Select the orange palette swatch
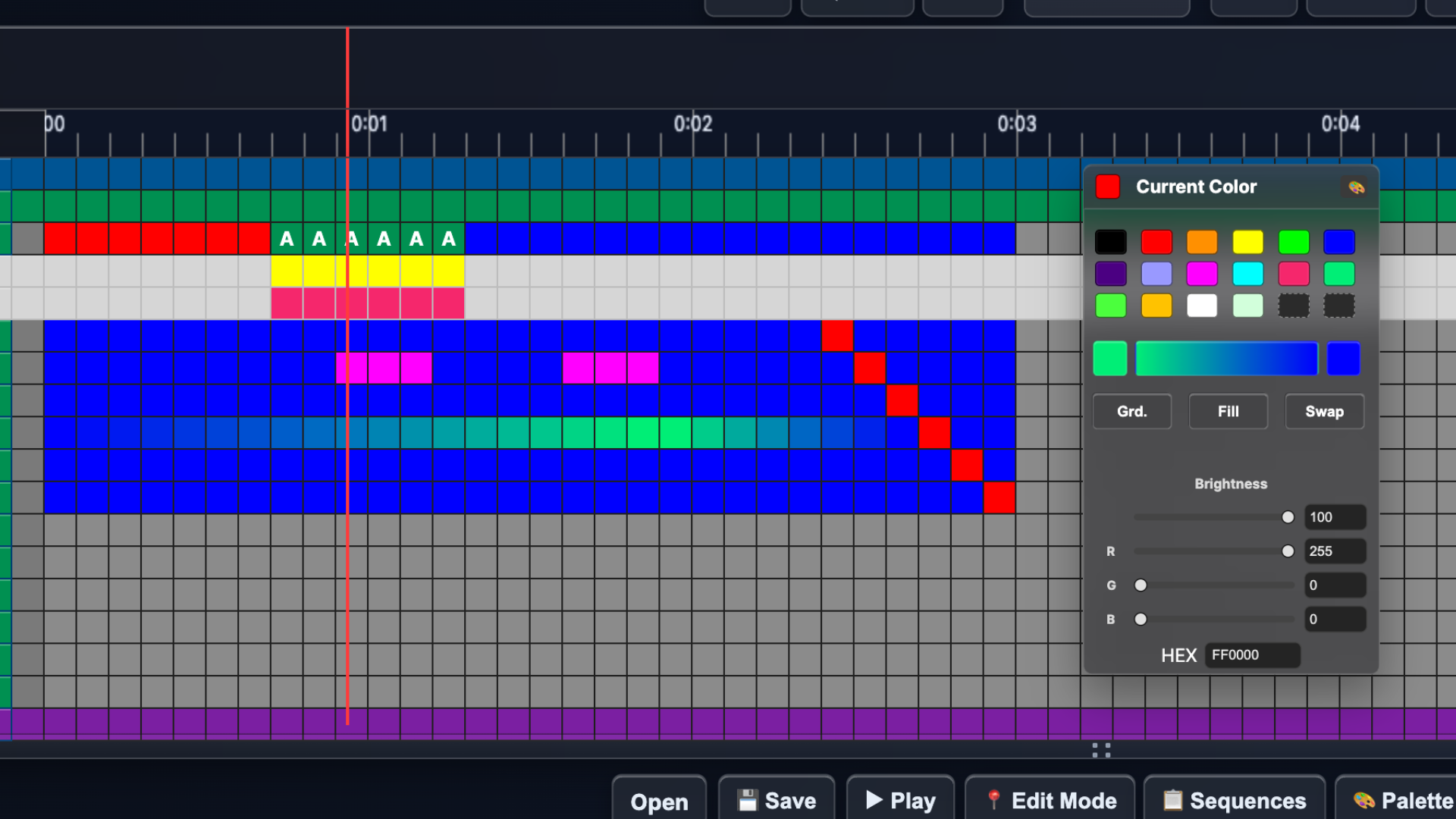 pos(1202,242)
